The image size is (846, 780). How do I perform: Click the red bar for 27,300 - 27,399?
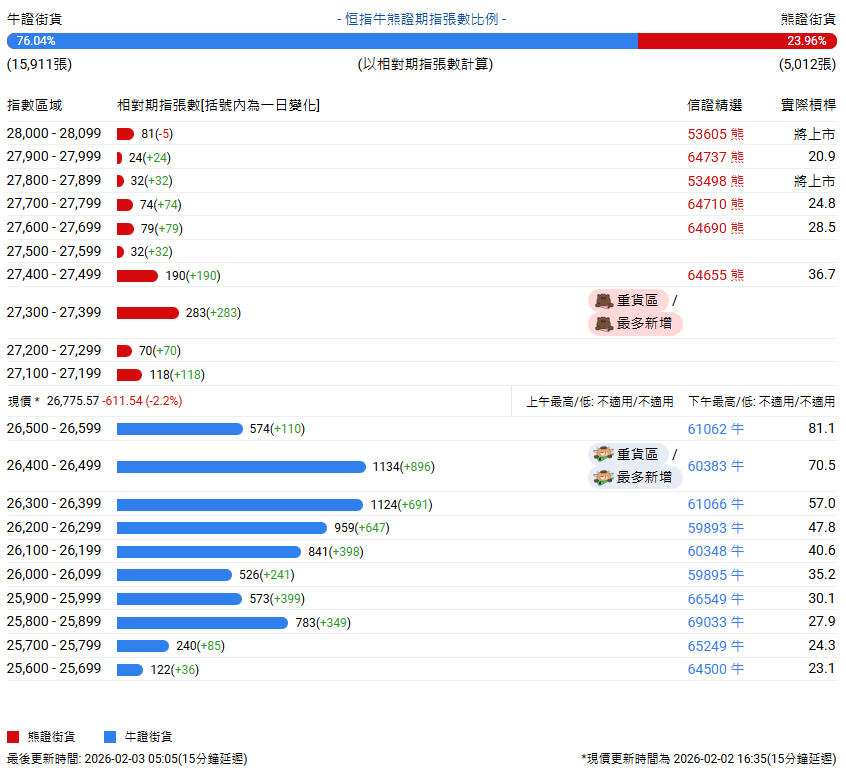point(148,313)
